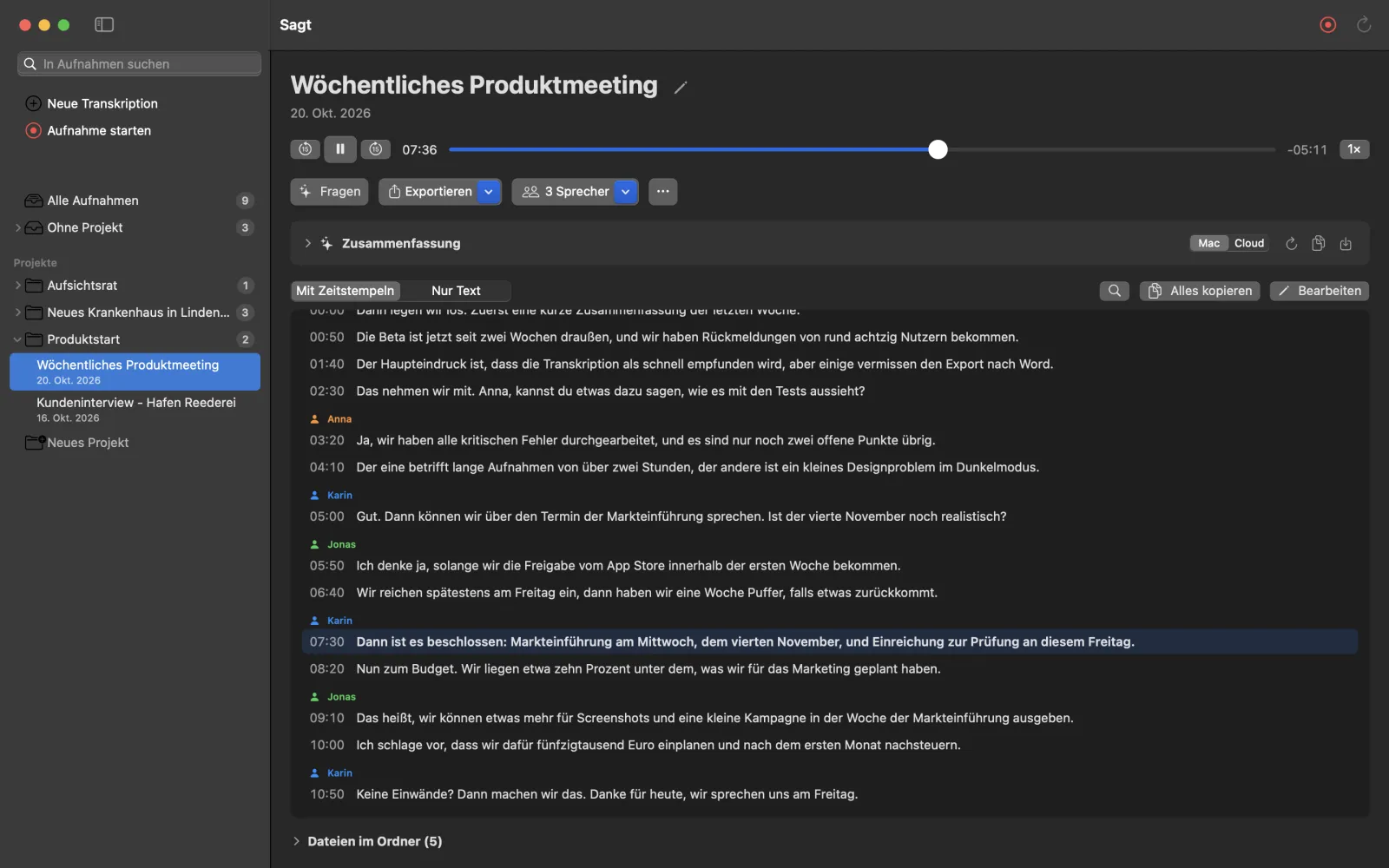Focus the In Aufnahmen suchen field
The image size is (1389, 868).
click(139, 64)
